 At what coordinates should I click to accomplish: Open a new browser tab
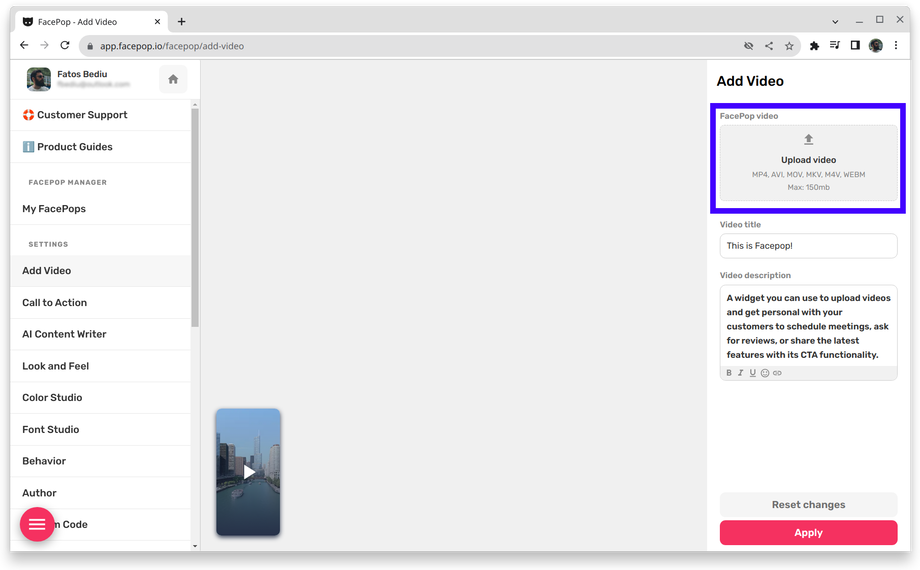coord(182,22)
